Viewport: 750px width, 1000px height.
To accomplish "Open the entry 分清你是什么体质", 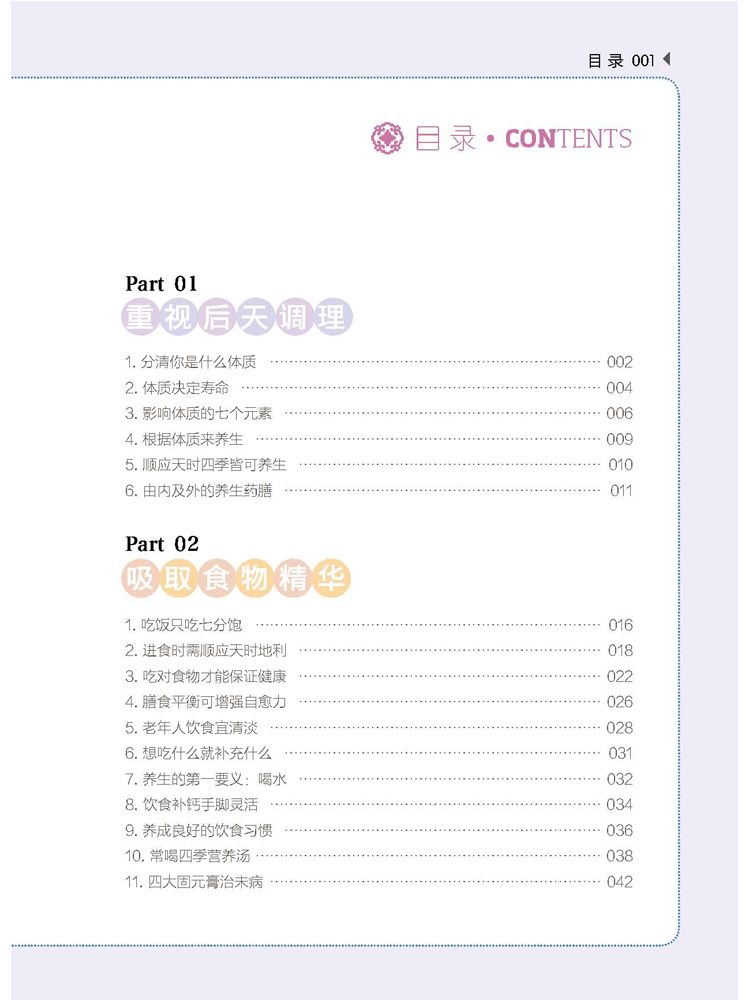I will [x=197, y=362].
